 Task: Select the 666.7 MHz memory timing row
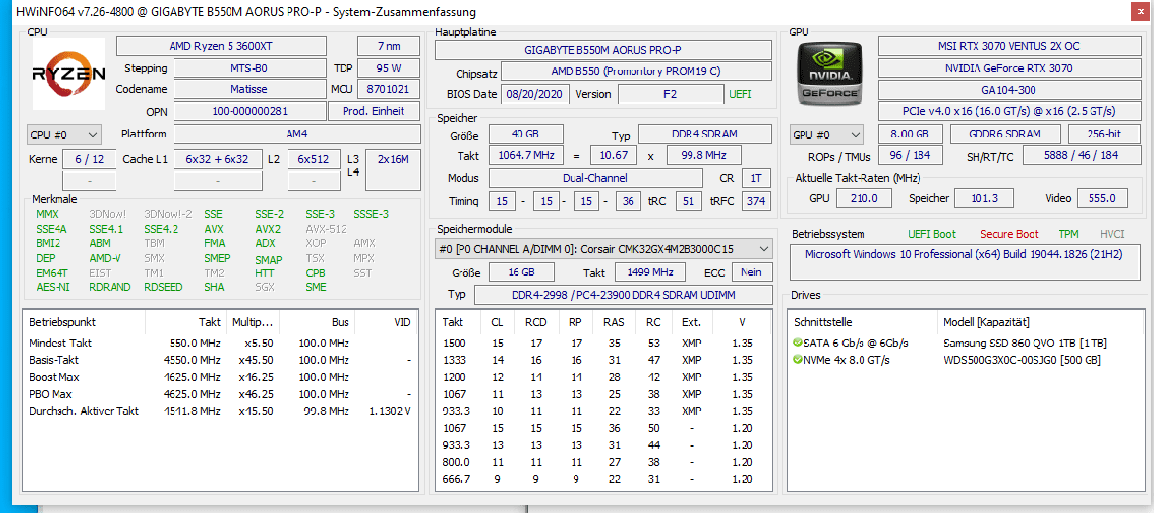603,478
